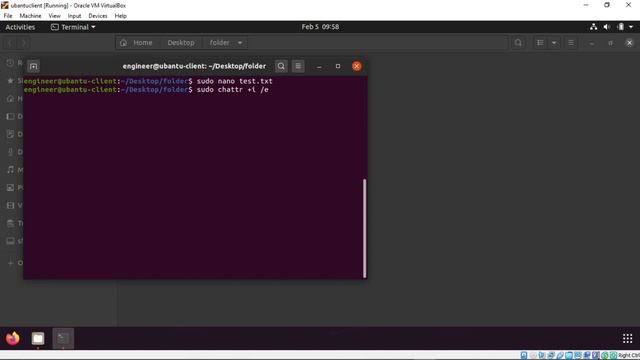Expand the view options arrow in Files
640x360 pixels.
click(x=554, y=43)
